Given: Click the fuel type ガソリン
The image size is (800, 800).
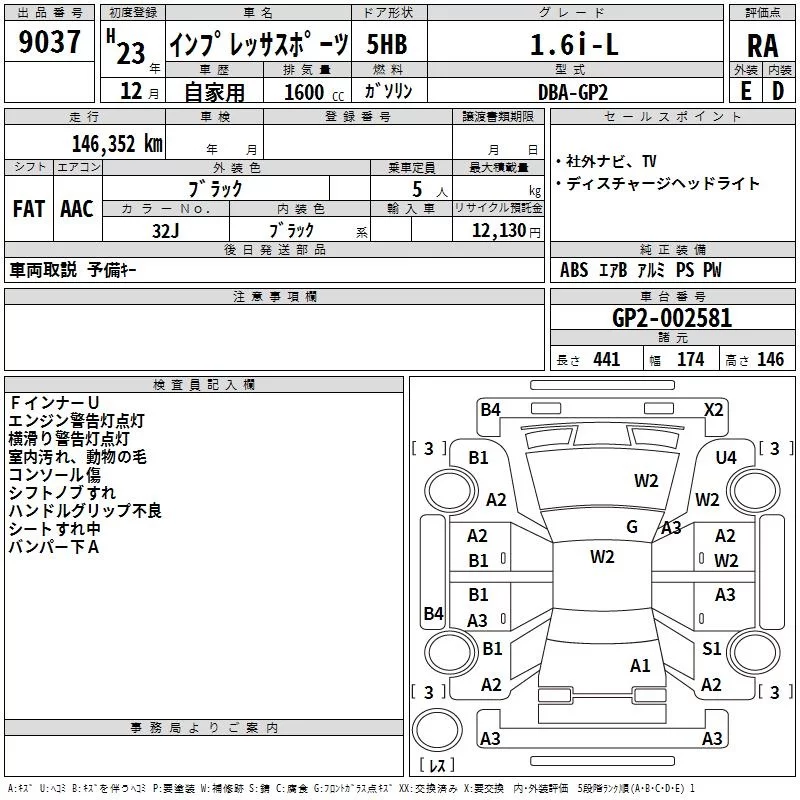Looking at the screenshot, I should pyautogui.click(x=388, y=91).
